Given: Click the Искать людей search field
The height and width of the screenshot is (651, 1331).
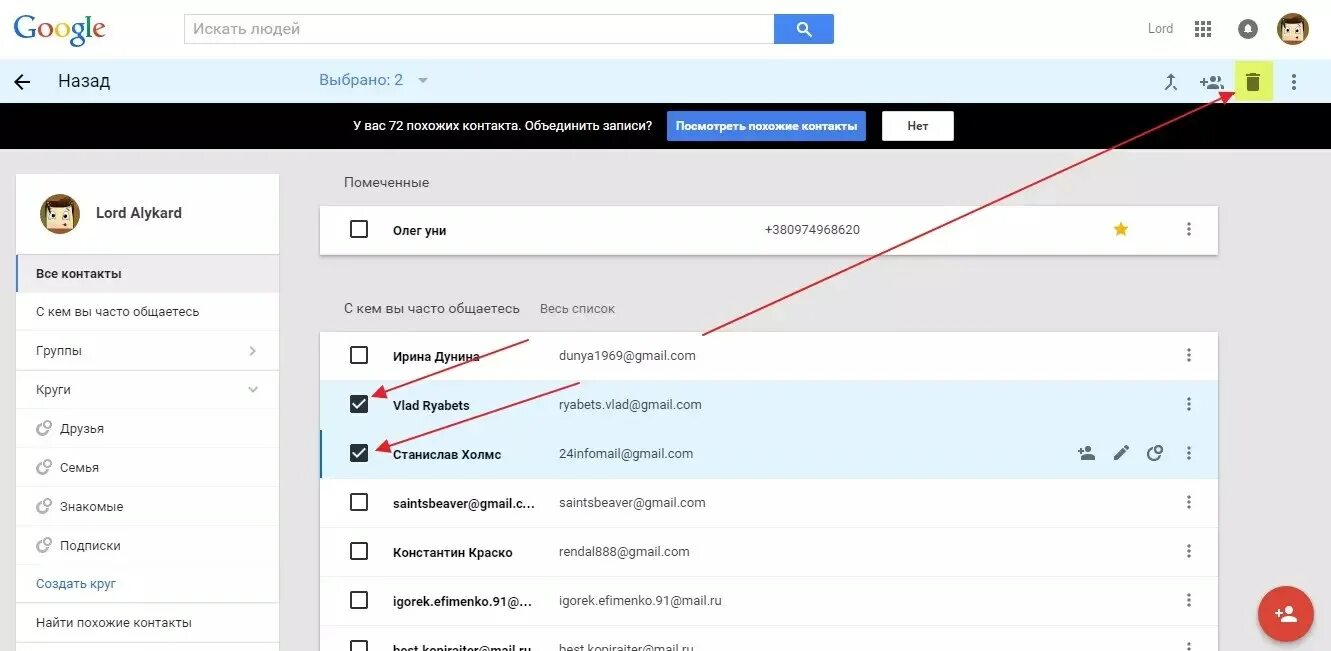Looking at the screenshot, I should [479, 29].
